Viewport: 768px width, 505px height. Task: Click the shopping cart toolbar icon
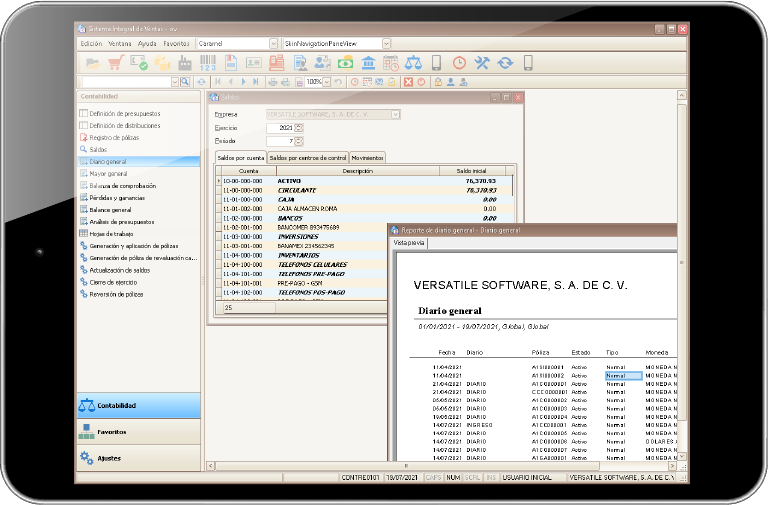[x=115, y=63]
